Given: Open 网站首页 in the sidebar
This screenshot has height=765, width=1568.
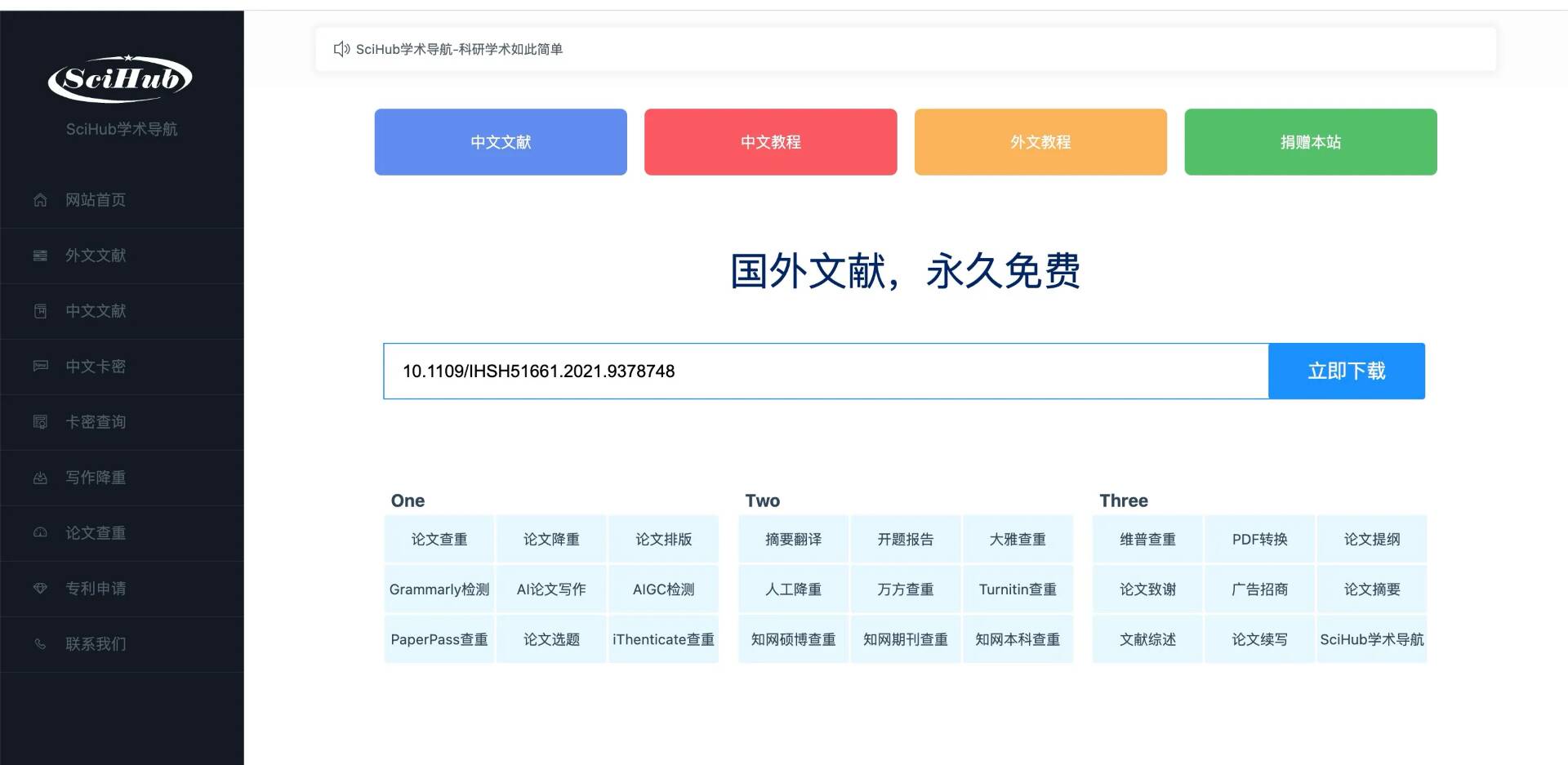Looking at the screenshot, I should click(x=122, y=200).
